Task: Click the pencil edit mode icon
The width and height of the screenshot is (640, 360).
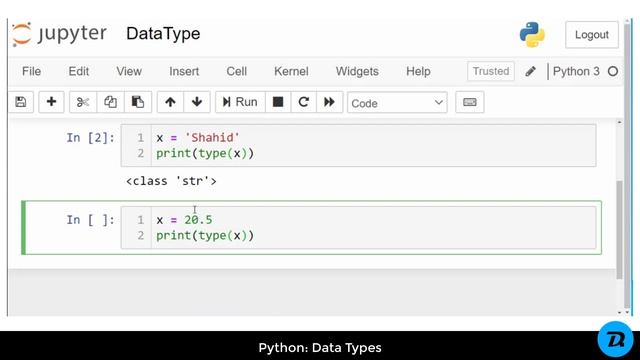Action: (x=530, y=71)
